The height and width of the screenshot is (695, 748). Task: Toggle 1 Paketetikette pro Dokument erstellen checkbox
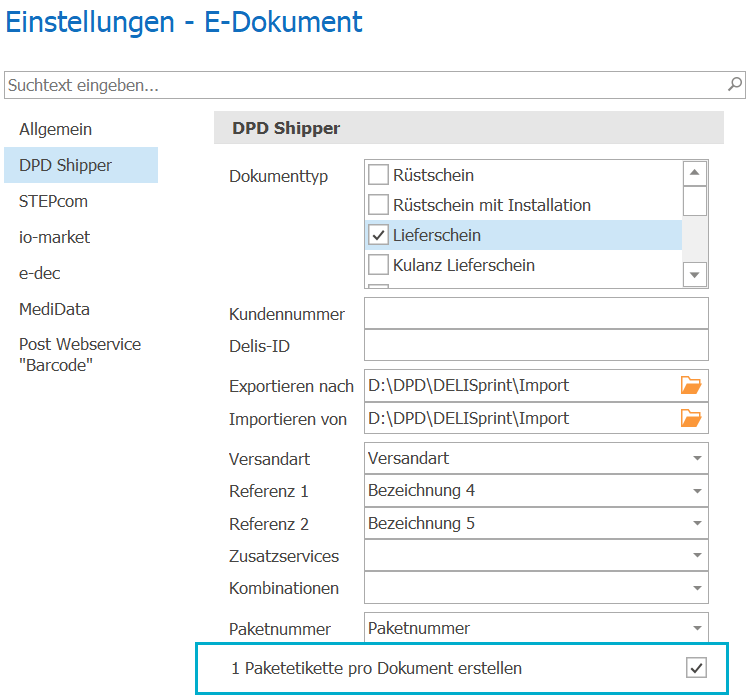pyautogui.click(x=696, y=668)
